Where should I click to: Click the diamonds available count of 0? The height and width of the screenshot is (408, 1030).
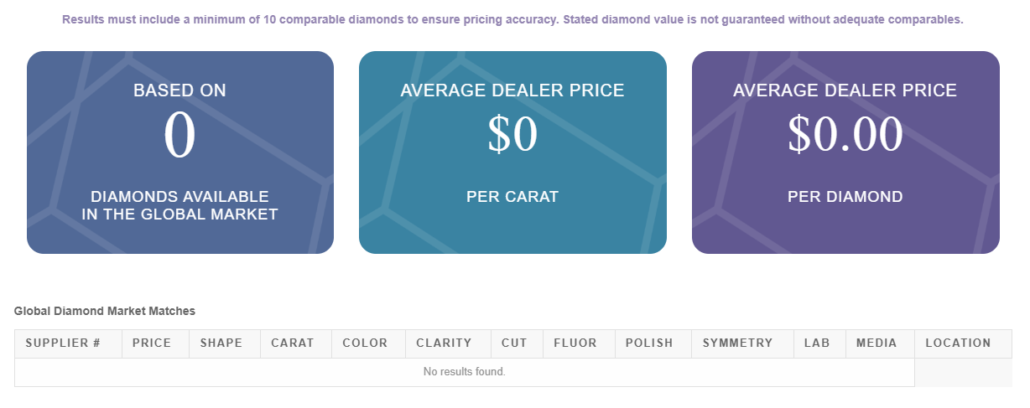tap(179, 136)
